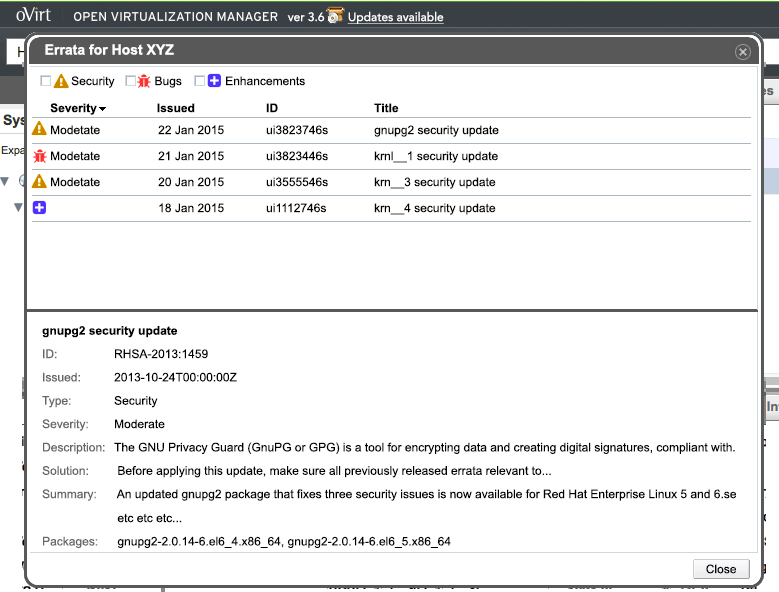The width and height of the screenshot is (779, 592).
Task: Dismiss dialog with the round X button
Action: [x=742, y=52]
